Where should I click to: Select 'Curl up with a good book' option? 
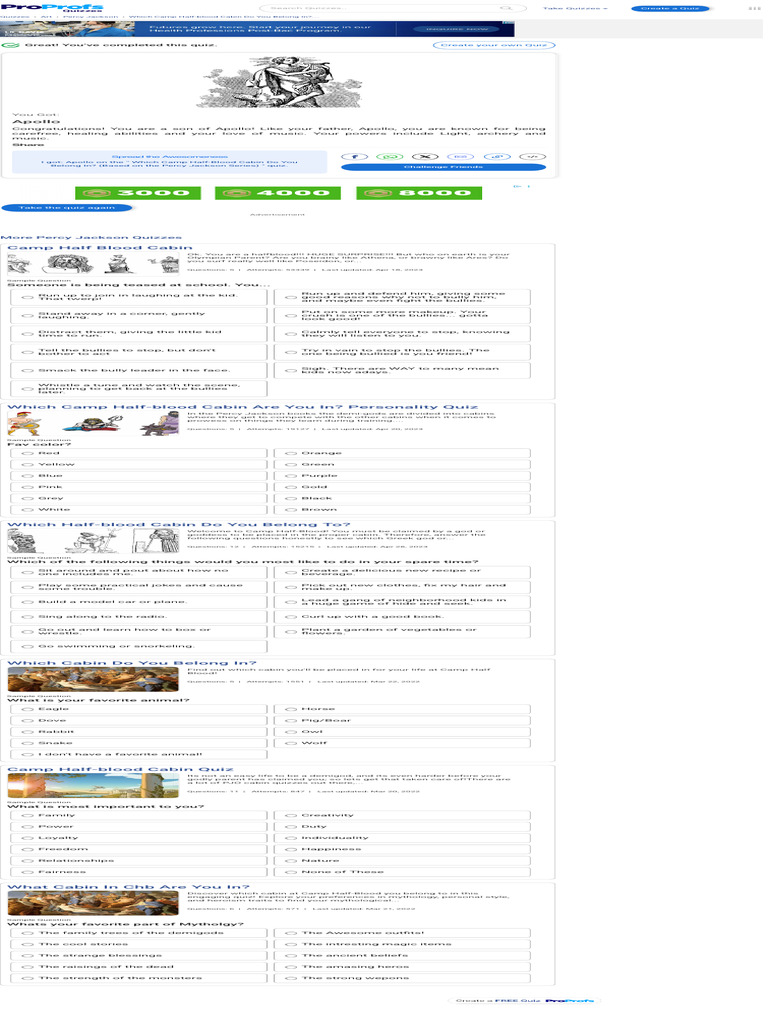[402, 616]
